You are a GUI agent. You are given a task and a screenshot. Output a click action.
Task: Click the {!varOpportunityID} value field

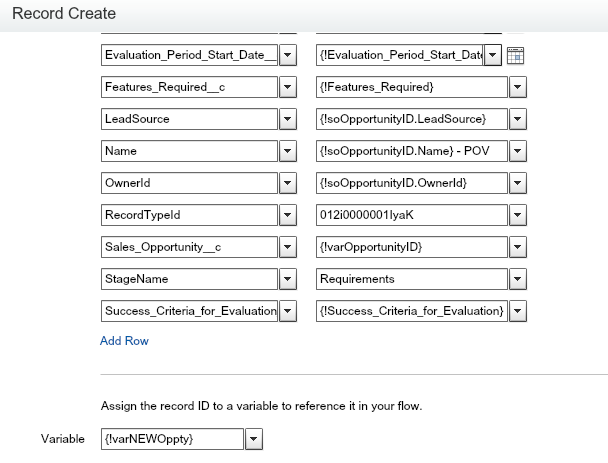(x=411, y=247)
